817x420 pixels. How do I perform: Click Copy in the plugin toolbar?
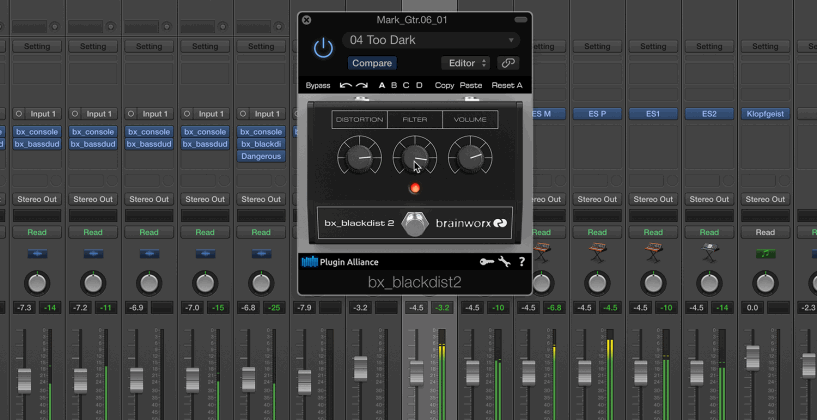(x=444, y=85)
